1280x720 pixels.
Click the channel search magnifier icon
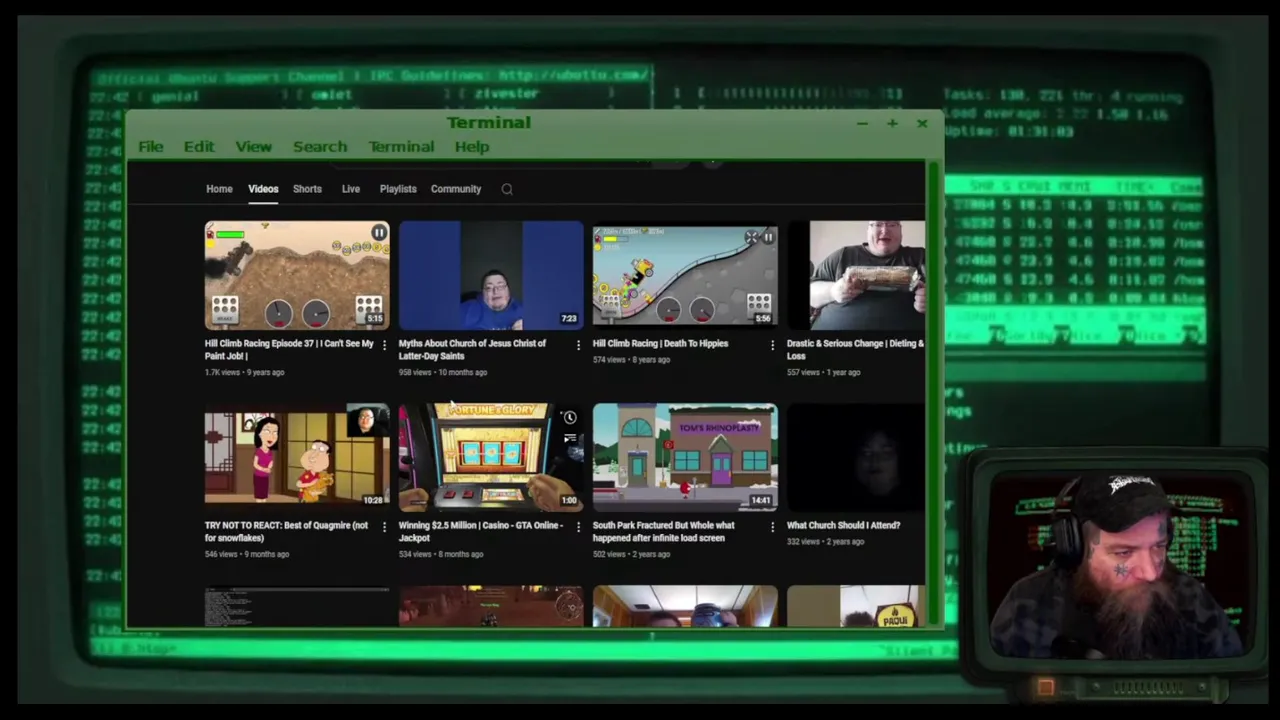tap(507, 189)
